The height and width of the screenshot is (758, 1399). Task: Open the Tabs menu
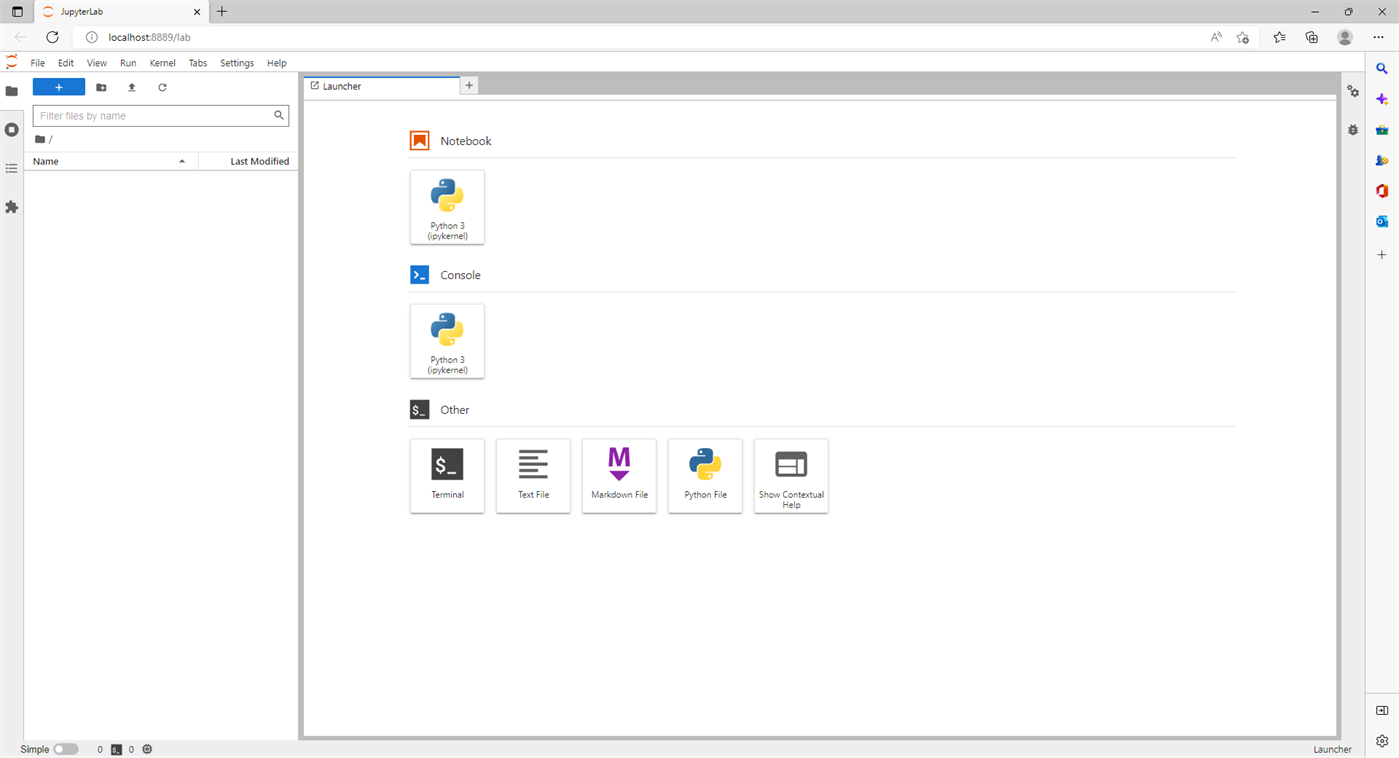198,63
